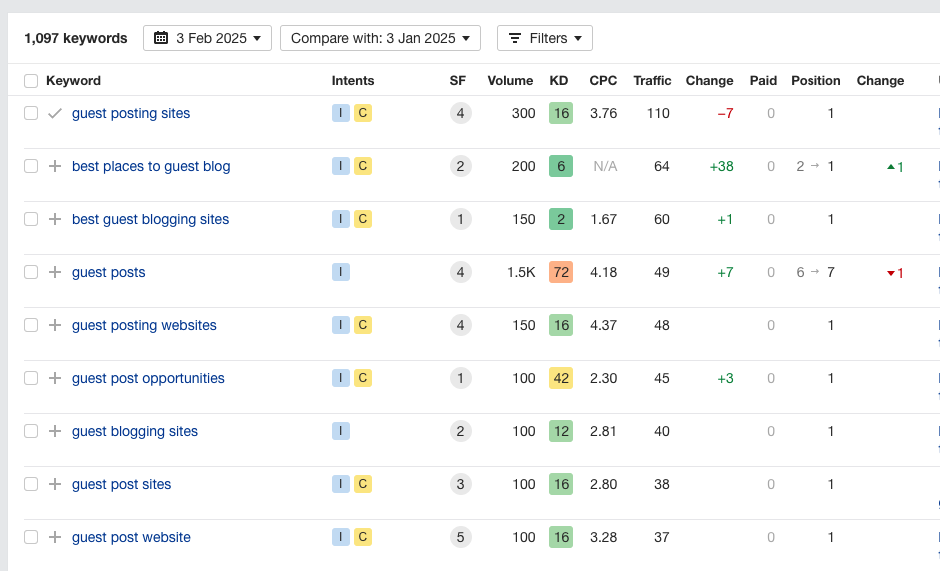Click the SF badge 5 for 'guest post website'

pyautogui.click(x=460, y=537)
